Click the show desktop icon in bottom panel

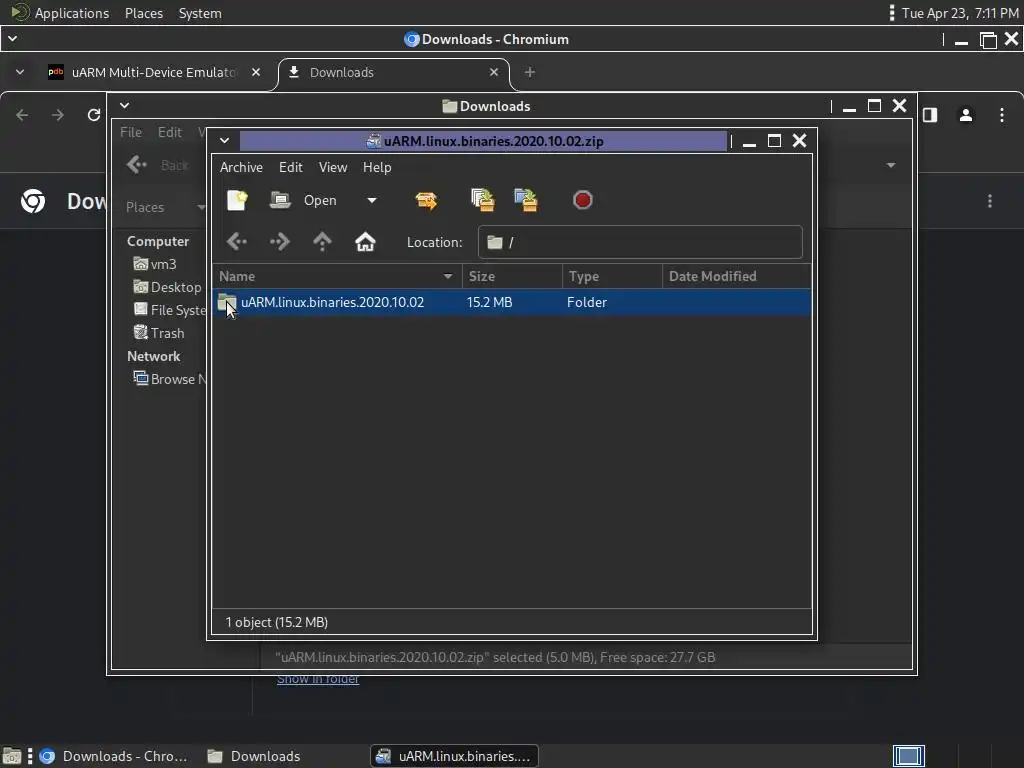12,756
